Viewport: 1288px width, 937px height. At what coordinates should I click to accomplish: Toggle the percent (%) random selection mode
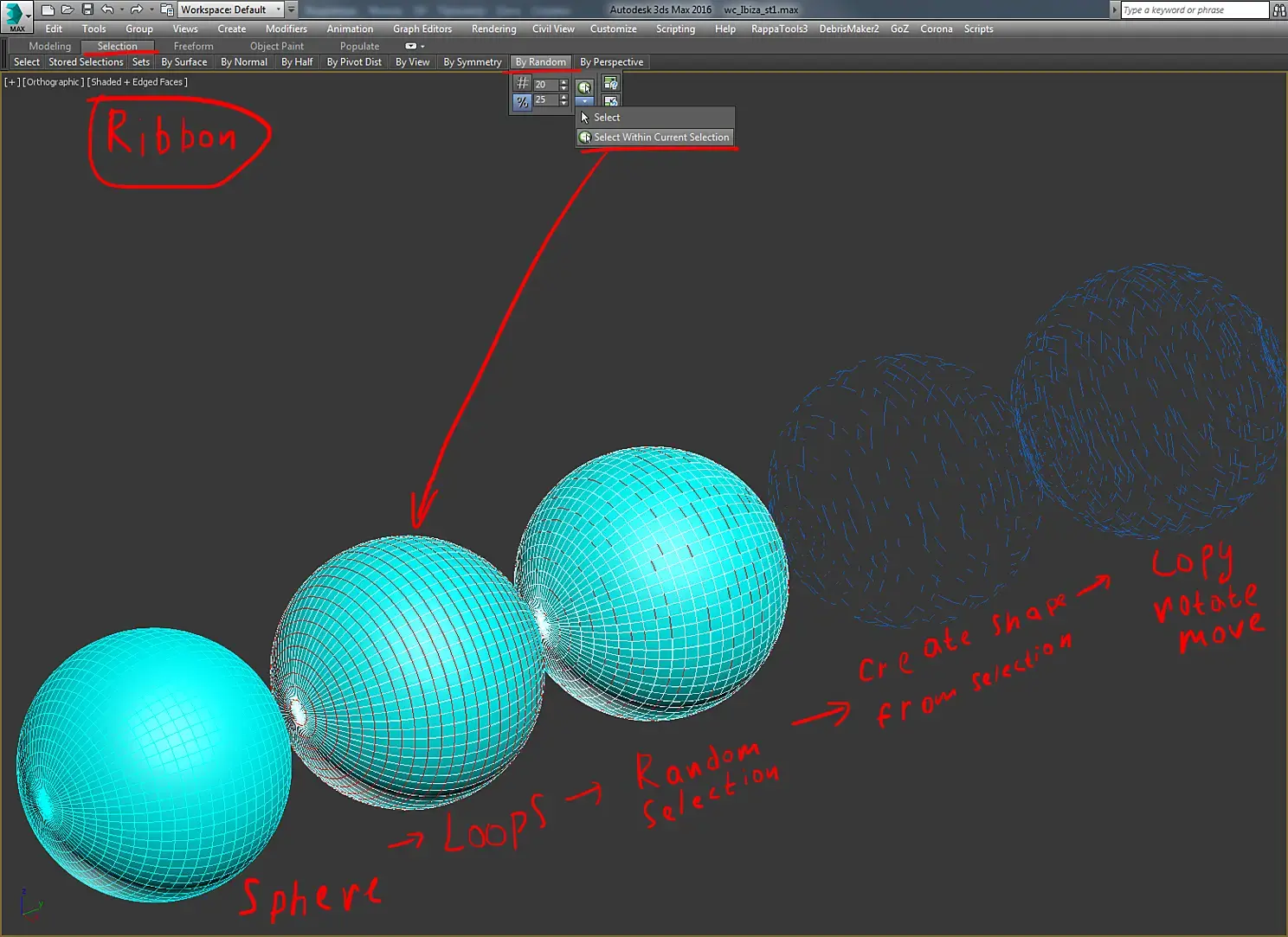[x=522, y=101]
